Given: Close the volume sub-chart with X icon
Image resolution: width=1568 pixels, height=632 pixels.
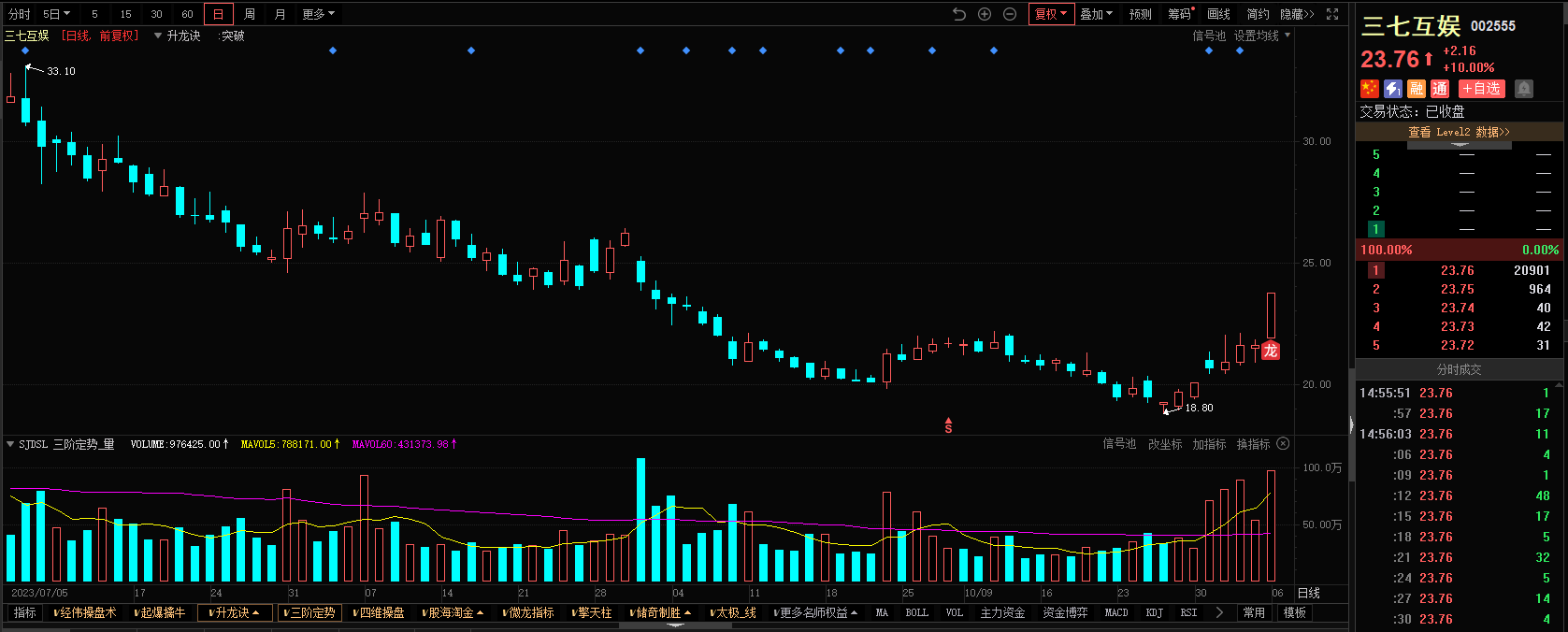Looking at the screenshot, I should (x=1283, y=444).
